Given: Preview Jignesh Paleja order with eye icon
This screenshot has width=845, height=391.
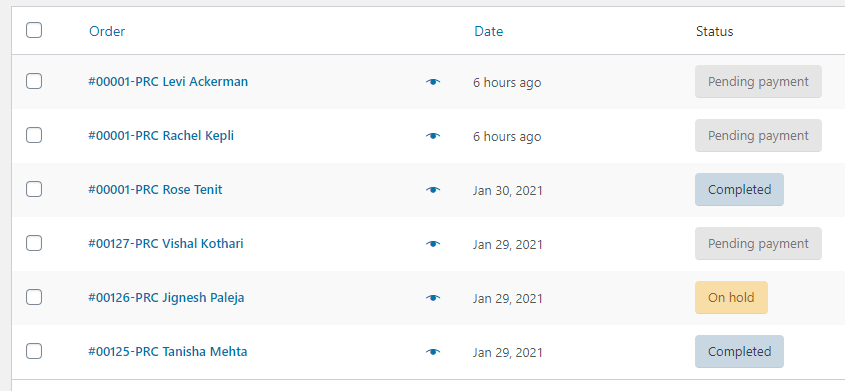Looking at the screenshot, I should tap(433, 297).
